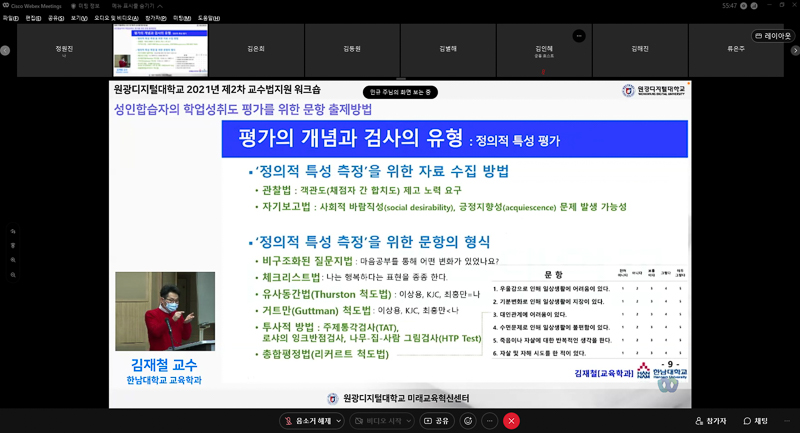Screen dimensions: 800x433
Task: Open the 파일 menu
Action: 11,18
